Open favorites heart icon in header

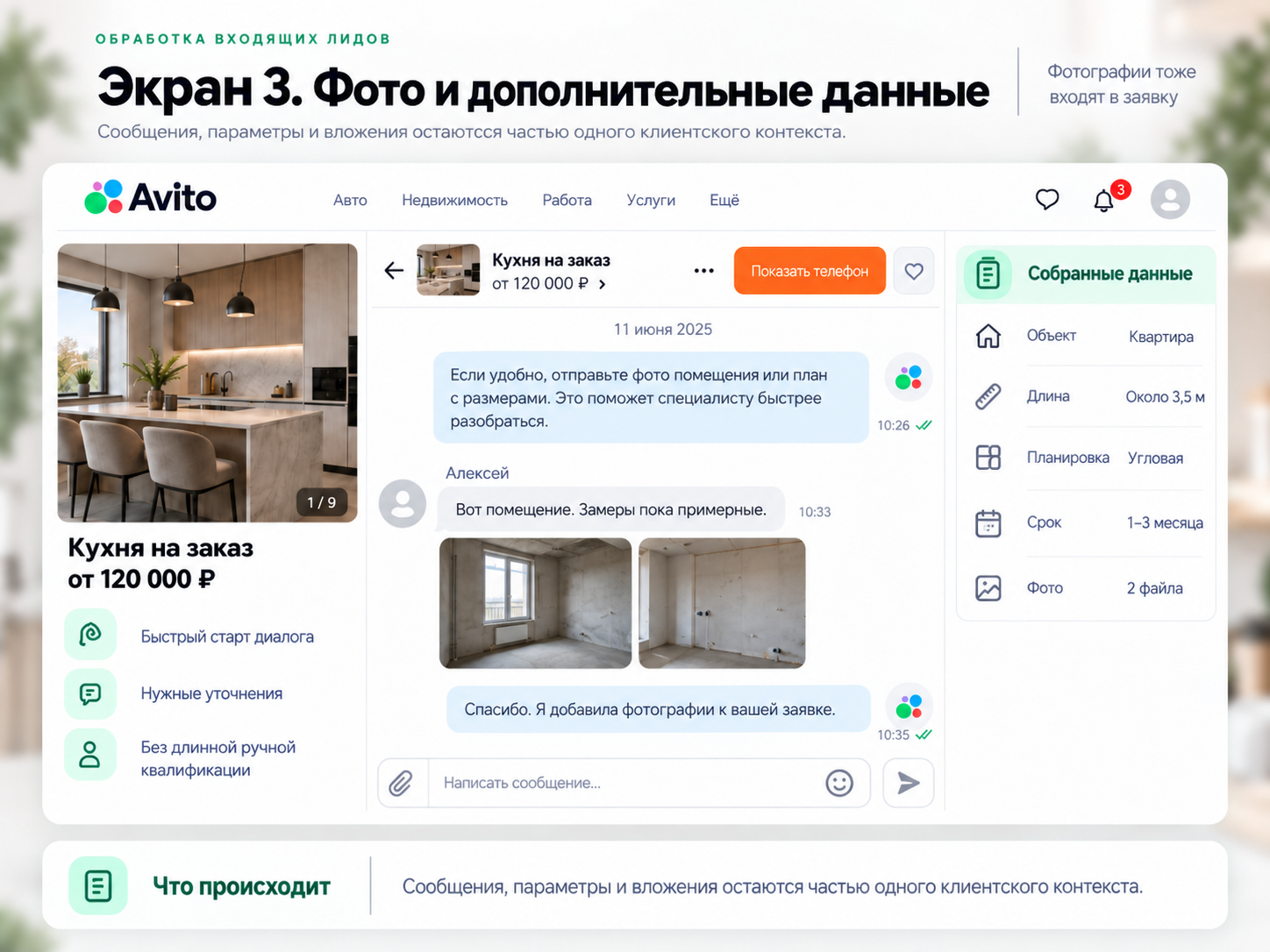pyautogui.click(x=1047, y=200)
